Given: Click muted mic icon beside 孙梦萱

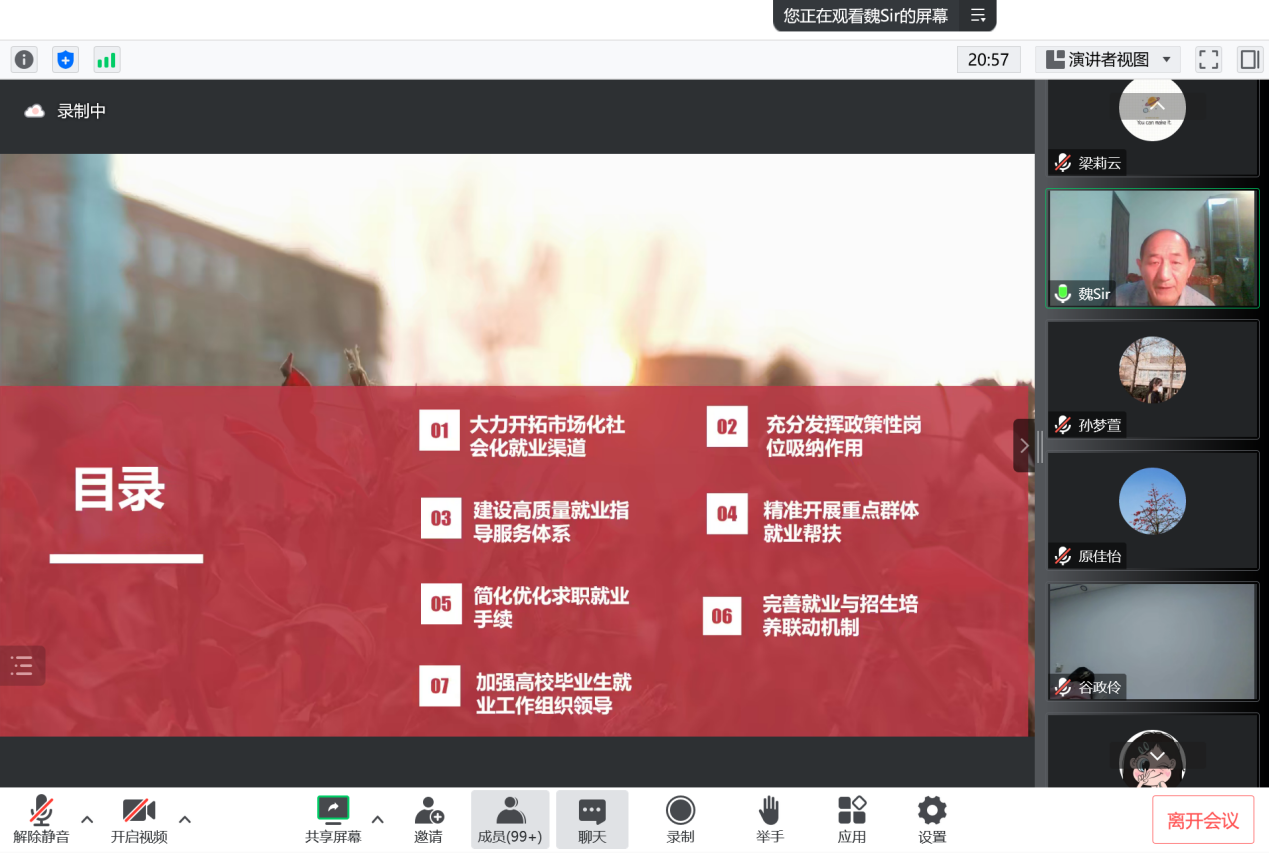Looking at the screenshot, I should click(1063, 425).
